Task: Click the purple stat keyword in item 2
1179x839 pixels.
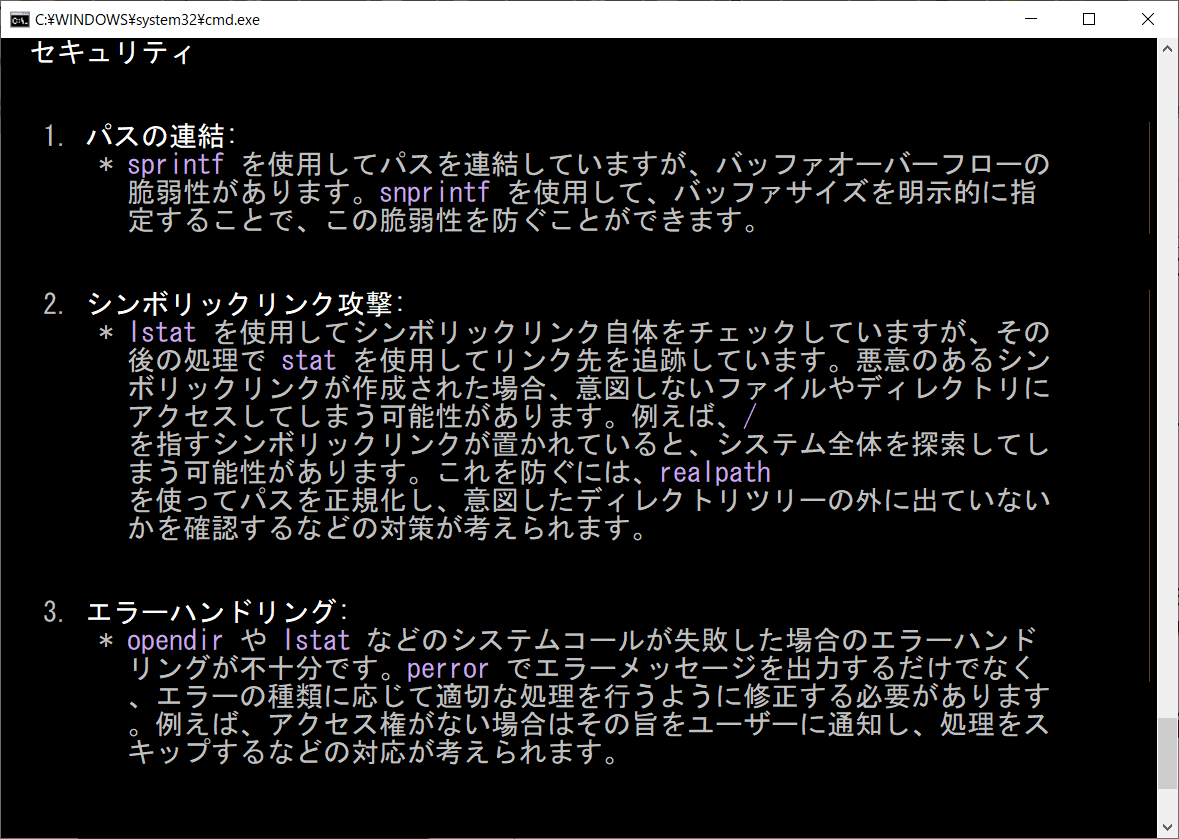Action: tap(308, 360)
